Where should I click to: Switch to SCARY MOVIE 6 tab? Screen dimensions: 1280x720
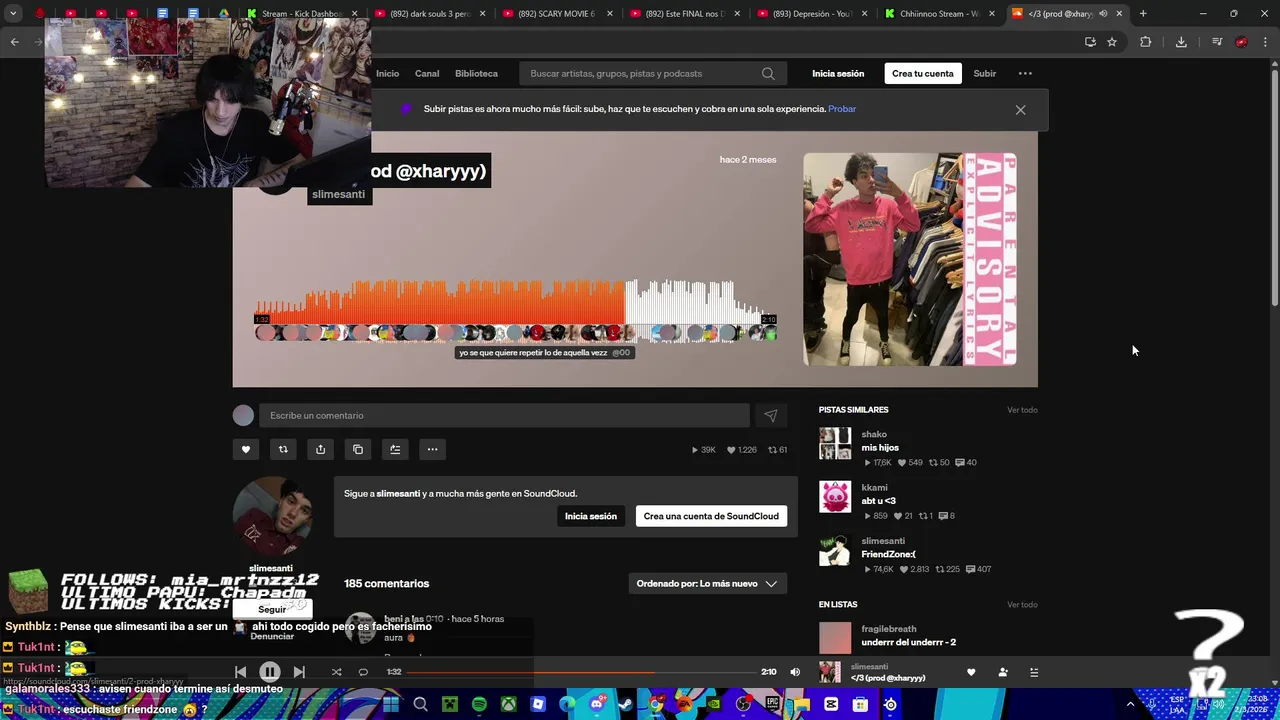coord(558,14)
